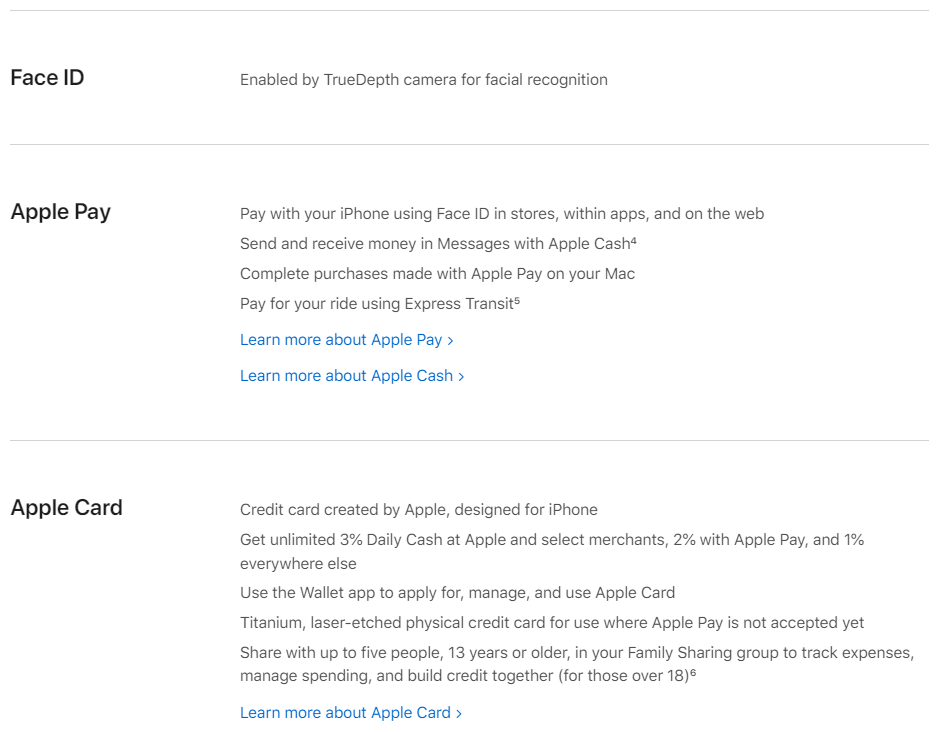Screen dimensions: 941x732
Task: Open Learn more about Apple Pay link
Action: [x=346, y=340]
